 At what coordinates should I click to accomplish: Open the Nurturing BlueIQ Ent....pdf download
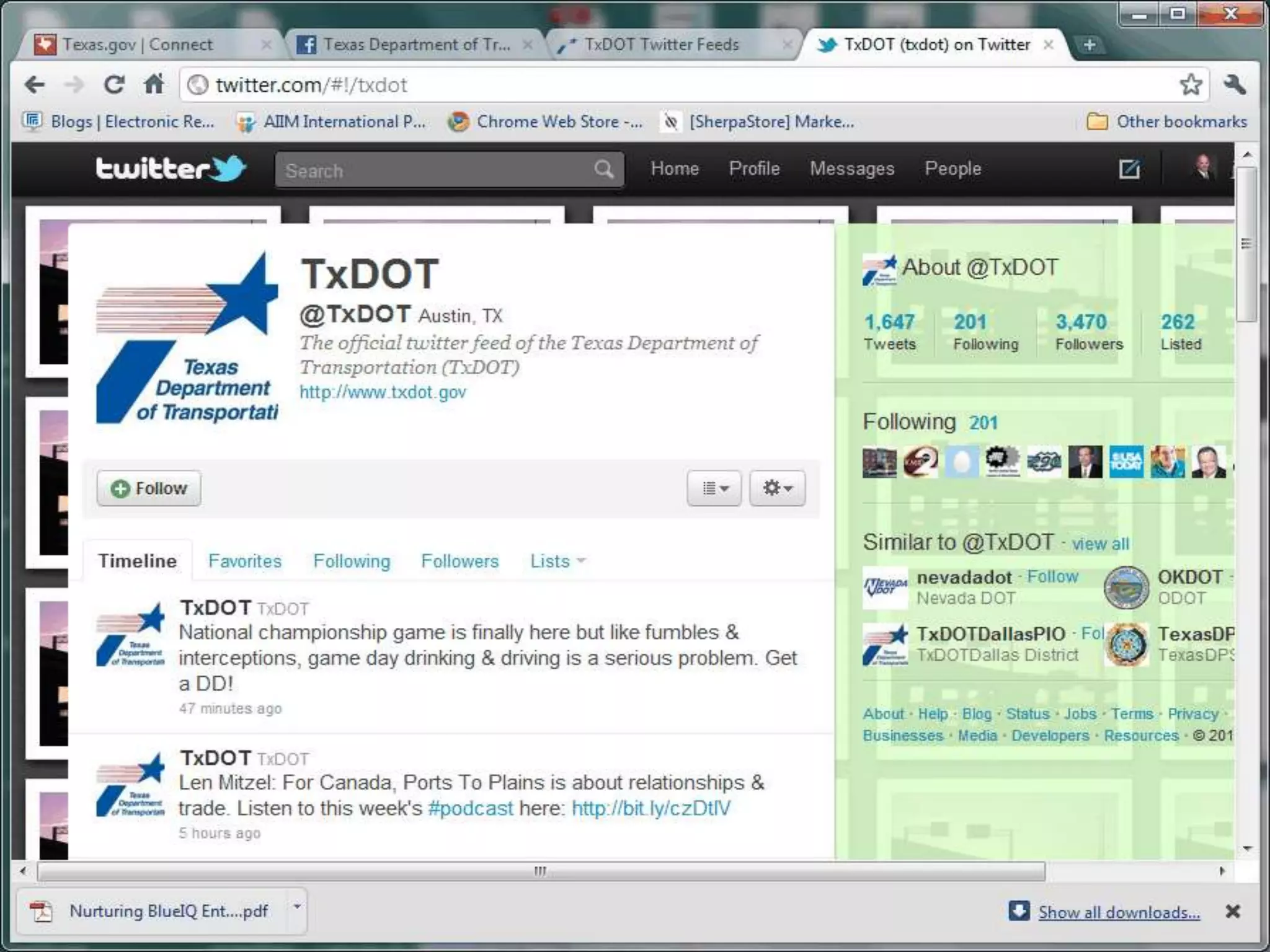click(152, 911)
